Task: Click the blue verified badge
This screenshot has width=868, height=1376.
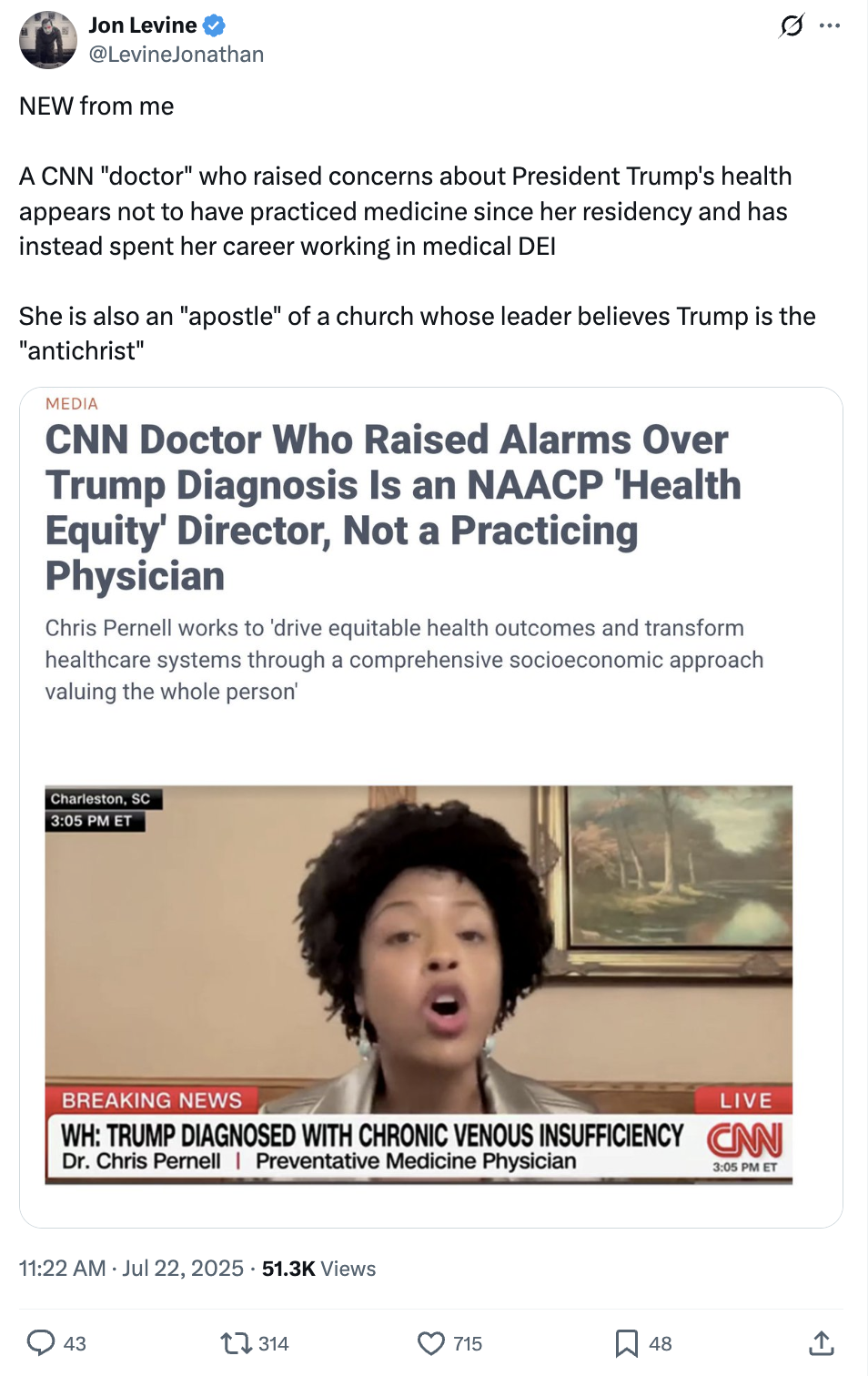Action: 214,25
